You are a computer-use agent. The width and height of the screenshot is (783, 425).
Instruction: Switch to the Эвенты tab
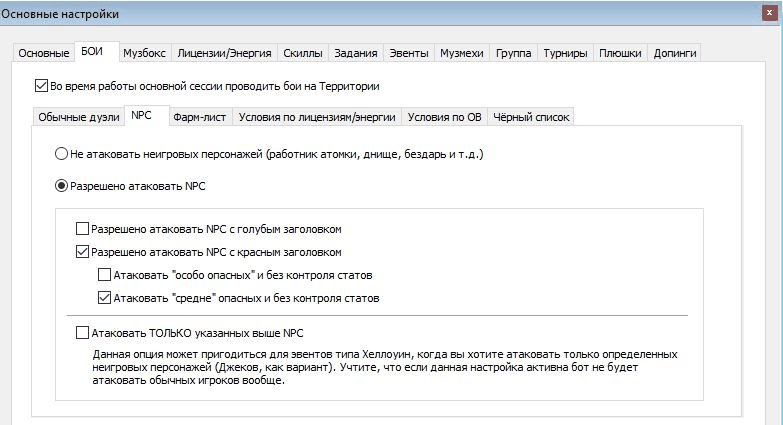tap(408, 53)
